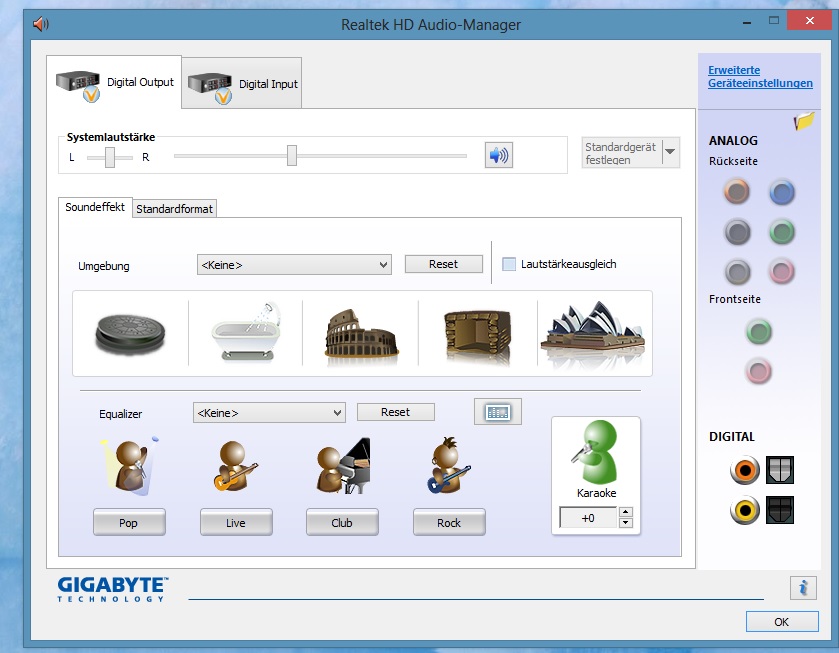Click the blue rear analog jack
The height and width of the screenshot is (653, 839).
pos(782,193)
